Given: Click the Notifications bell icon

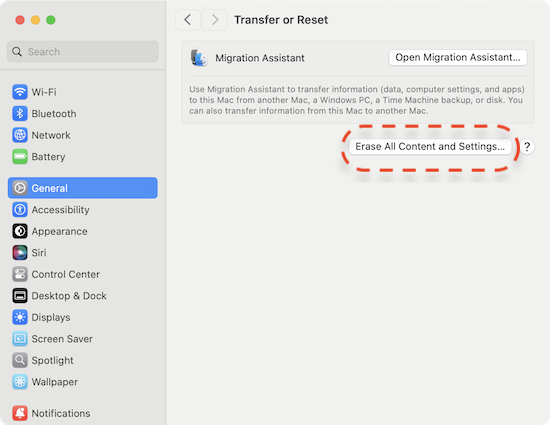Looking at the screenshot, I should 20,413.
